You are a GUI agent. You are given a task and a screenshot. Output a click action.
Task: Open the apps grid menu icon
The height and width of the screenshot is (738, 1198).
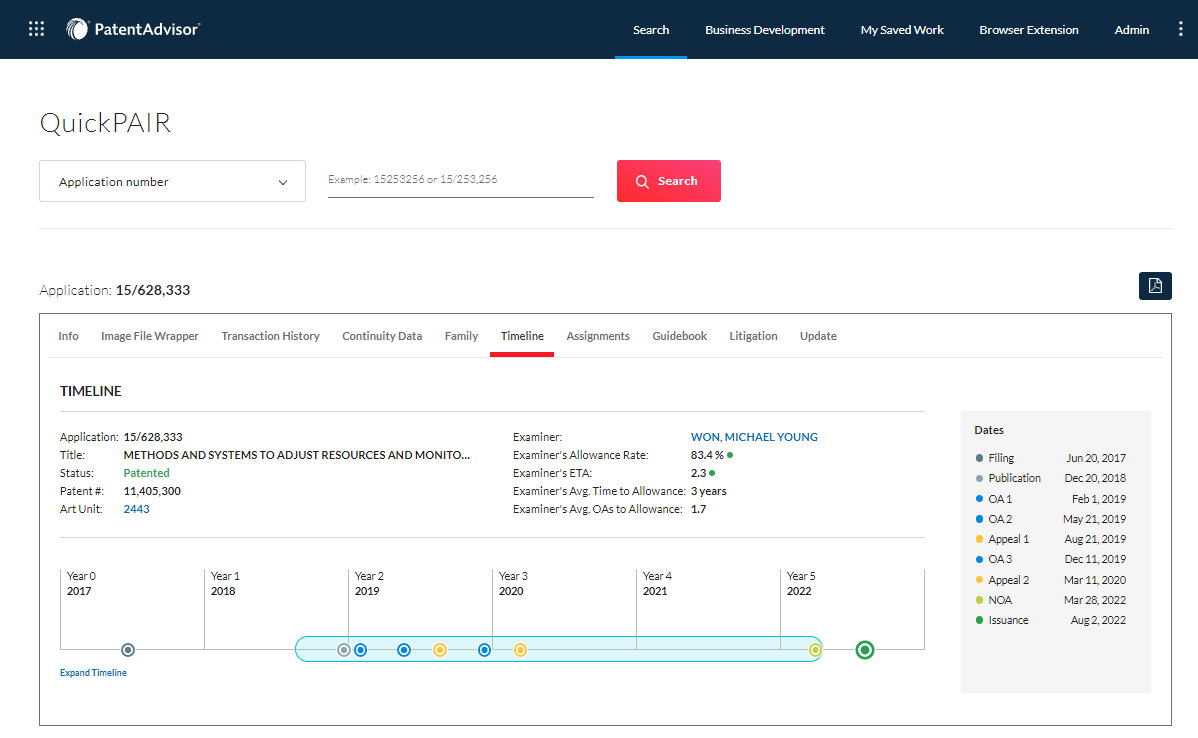[37, 29]
